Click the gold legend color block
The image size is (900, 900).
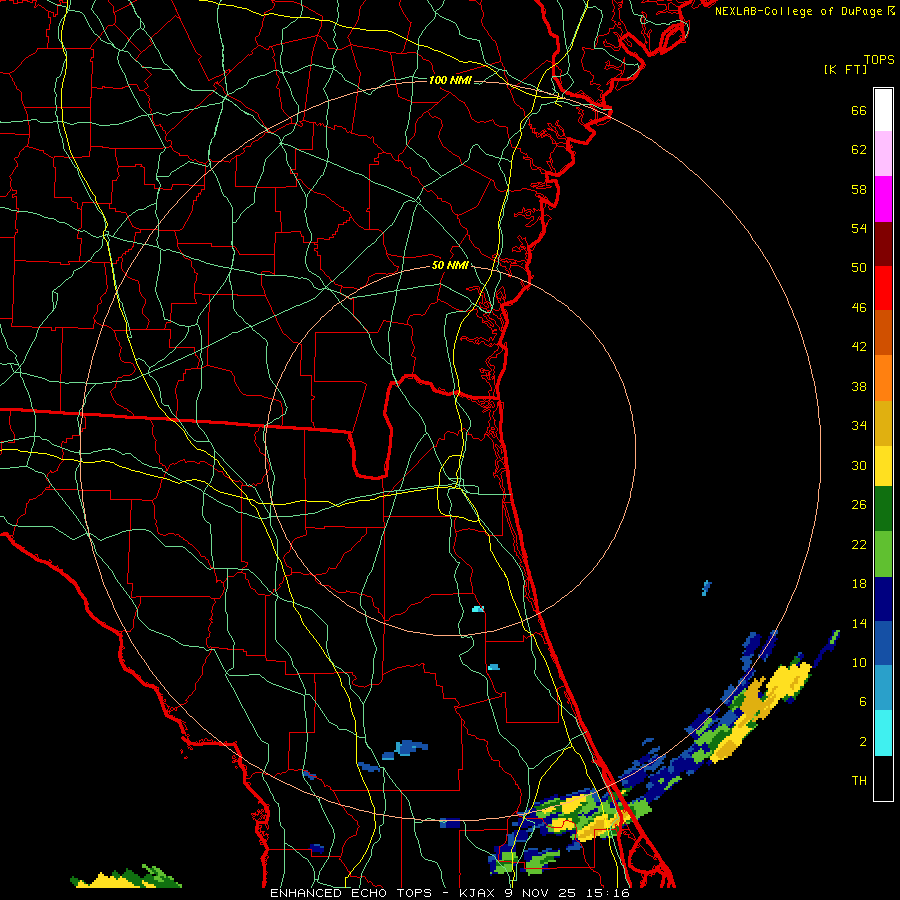point(883,424)
